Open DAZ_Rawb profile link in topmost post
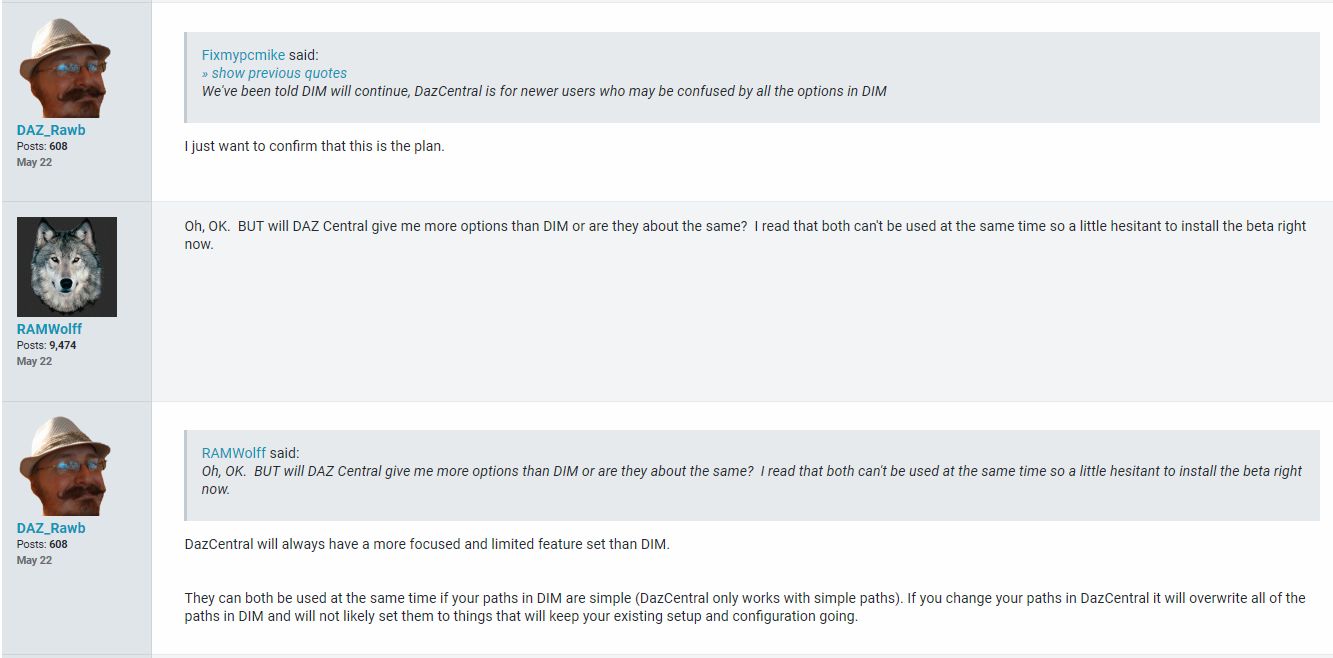Viewport: 1333px width, 658px height. click(51, 130)
